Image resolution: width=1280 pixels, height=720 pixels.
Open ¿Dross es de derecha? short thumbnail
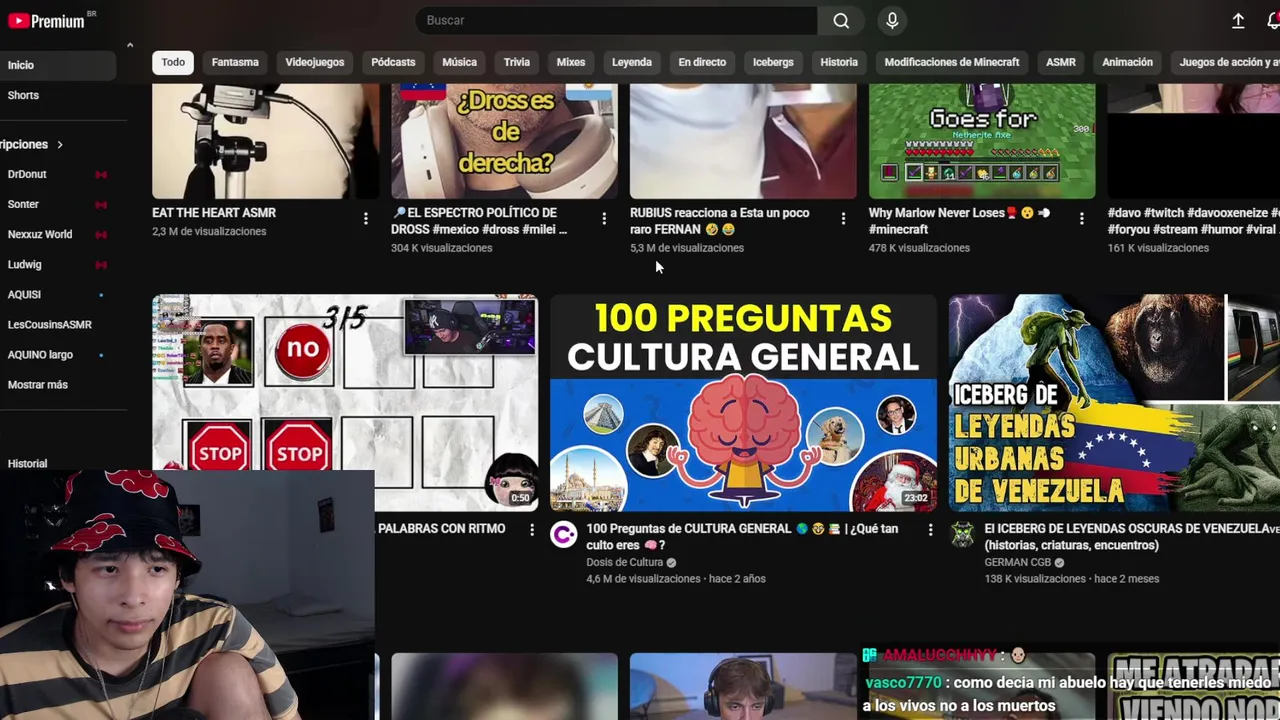[x=504, y=141]
